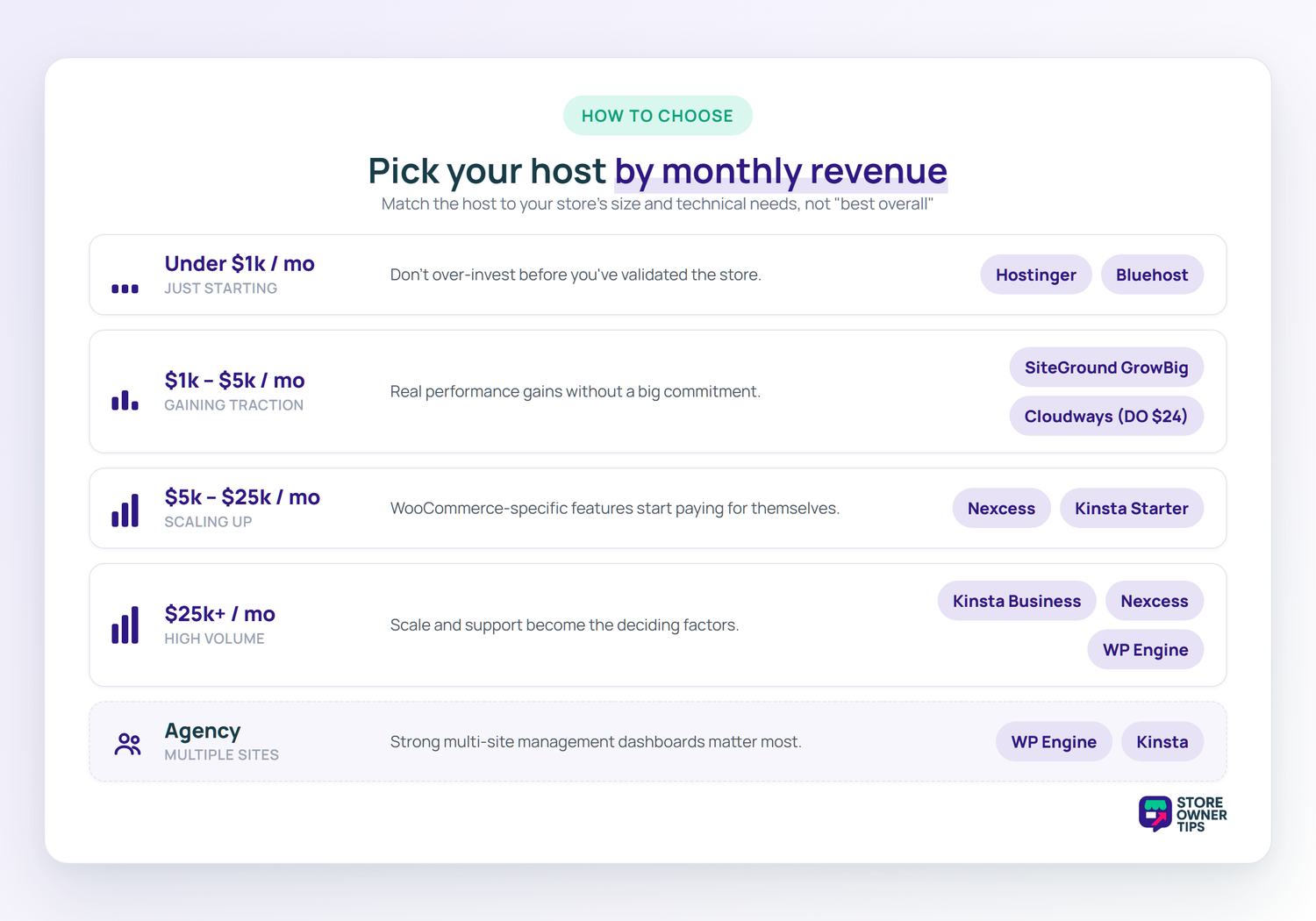Click the 'JUST STARTING' label
Screen dimensions: 1316x921
221,289
